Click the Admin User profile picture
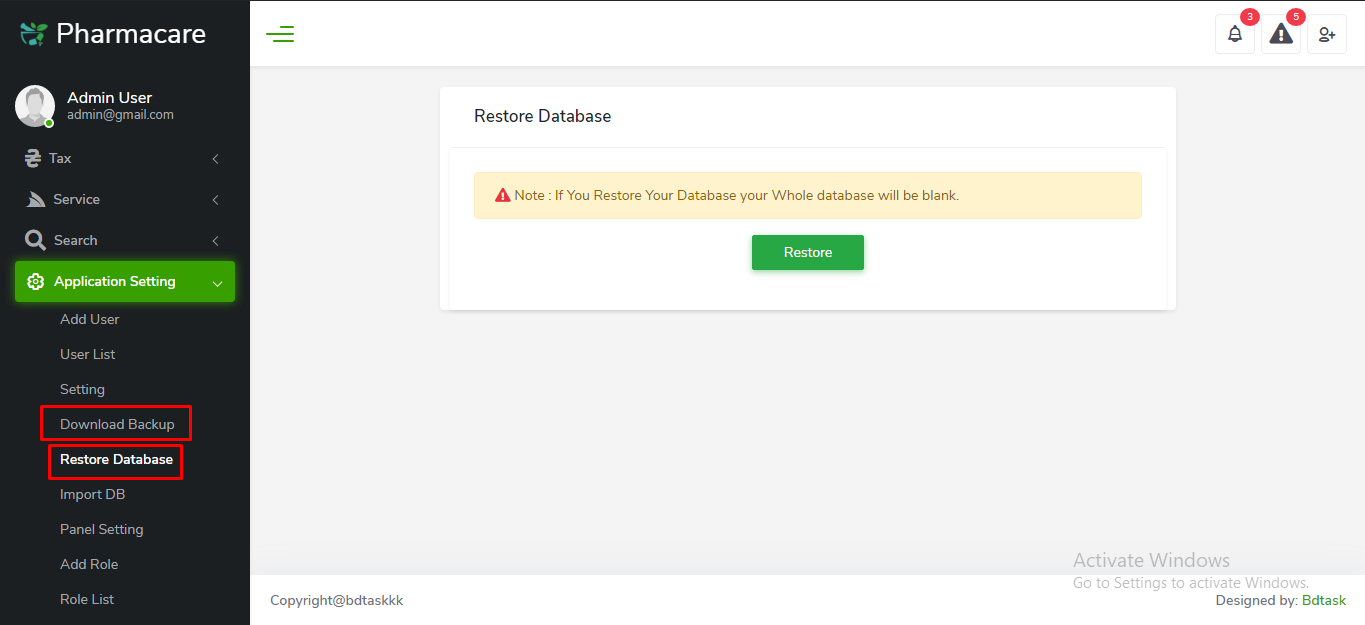 [34, 105]
